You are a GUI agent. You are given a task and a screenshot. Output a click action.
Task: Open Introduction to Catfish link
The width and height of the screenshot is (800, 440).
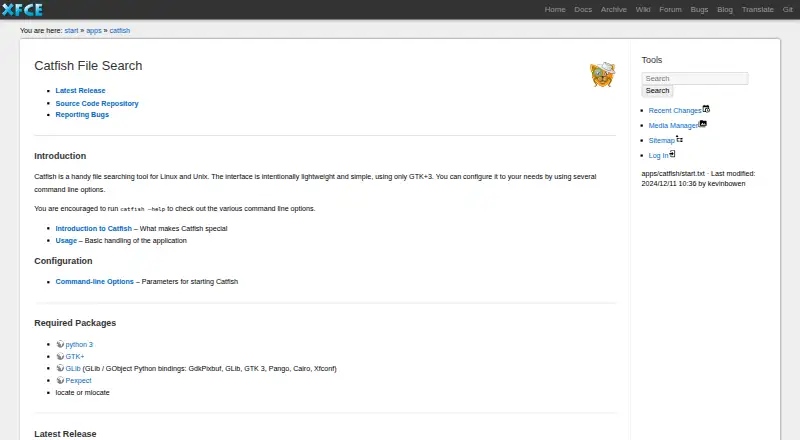click(x=93, y=229)
